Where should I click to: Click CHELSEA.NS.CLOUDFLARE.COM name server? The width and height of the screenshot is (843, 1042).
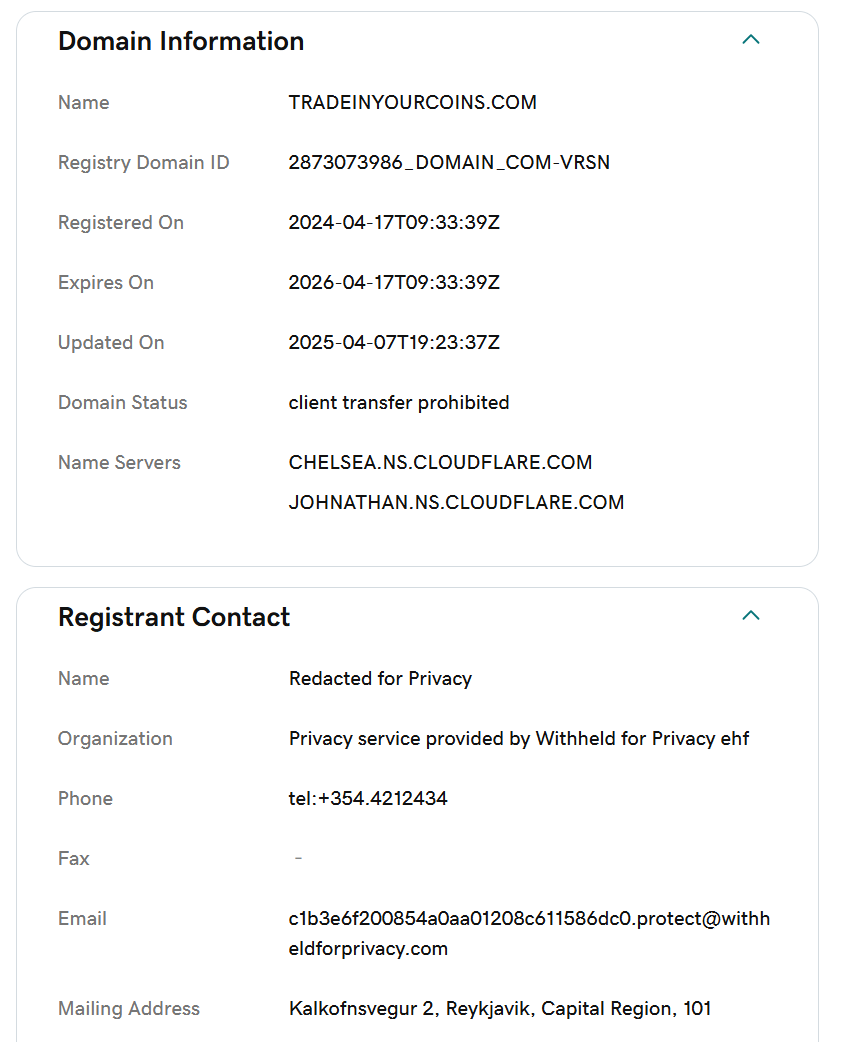click(440, 463)
